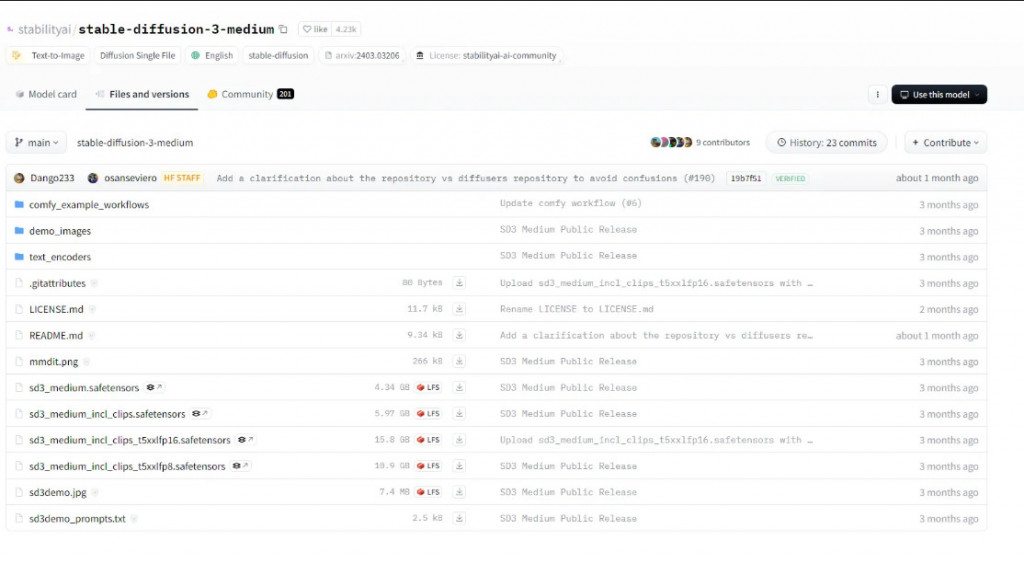Open the comfy_example_workflows folder icon
Image resolution: width=1024 pixels, height=575 pixels.
19,205
